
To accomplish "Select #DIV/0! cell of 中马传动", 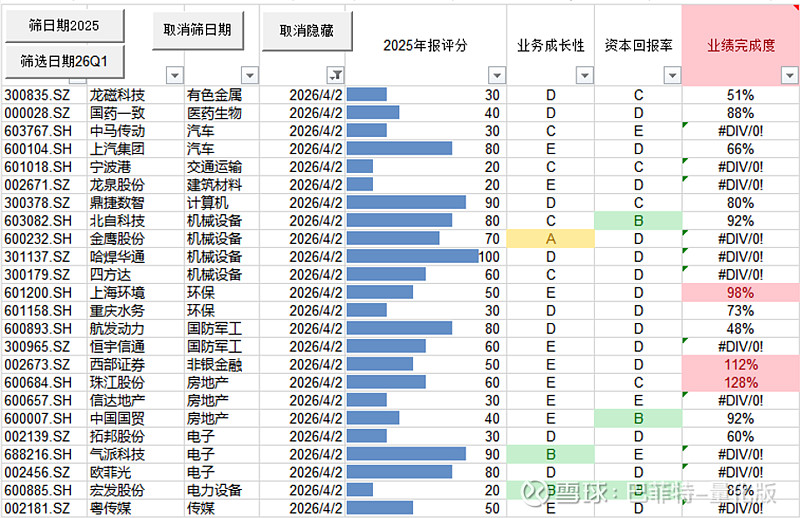I will (x=741, y=131).
